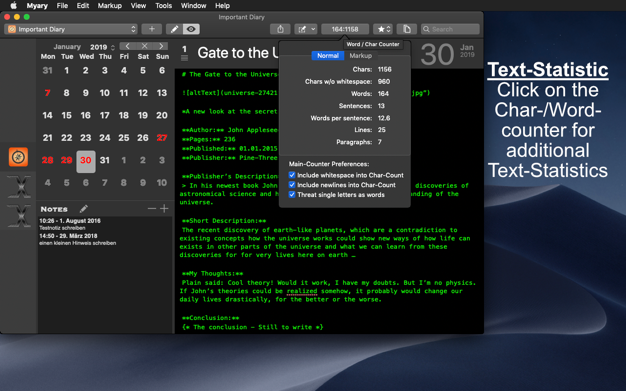Open the Help menu
The height and width of the screenshot is (391, 626).
pos(222,6)
